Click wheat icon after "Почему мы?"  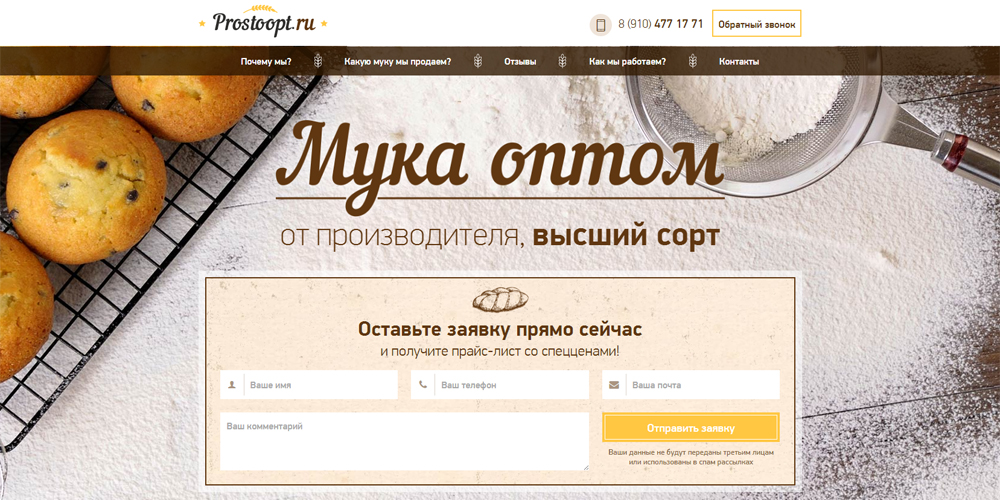pyautogui.click(x=318, y=61)
